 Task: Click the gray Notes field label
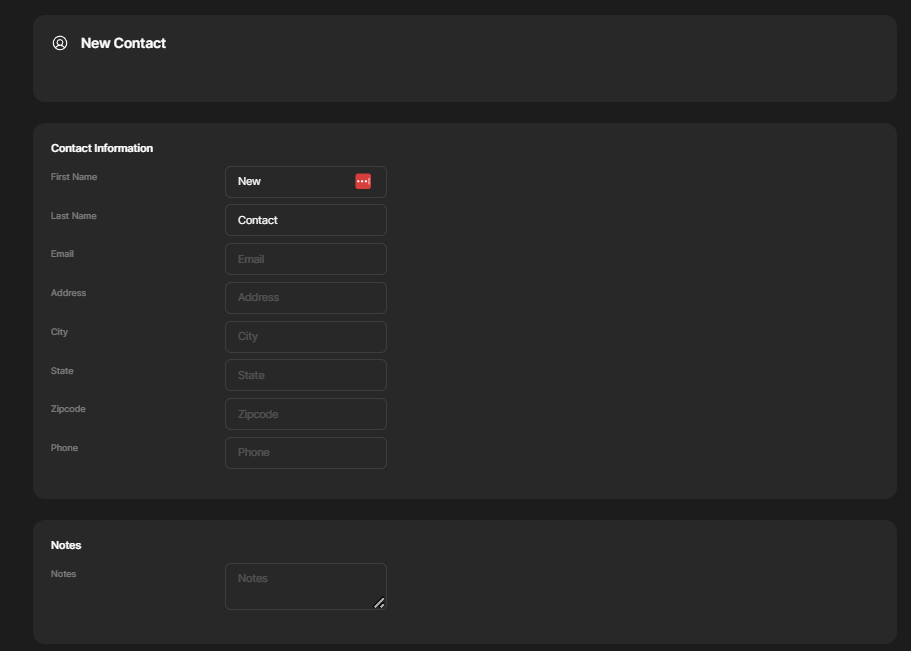pyautogui.click(x=63, y=574)
